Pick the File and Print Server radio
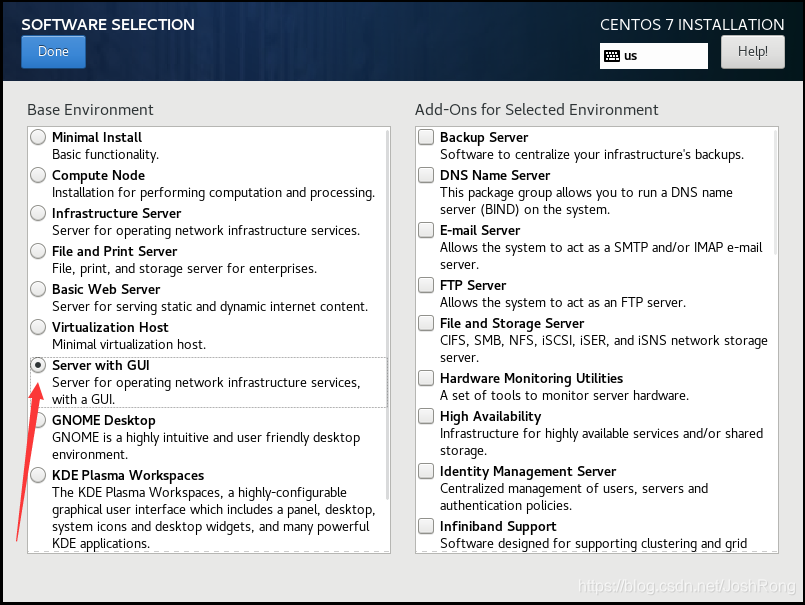The image size is (805, 605). coord(38,251)
